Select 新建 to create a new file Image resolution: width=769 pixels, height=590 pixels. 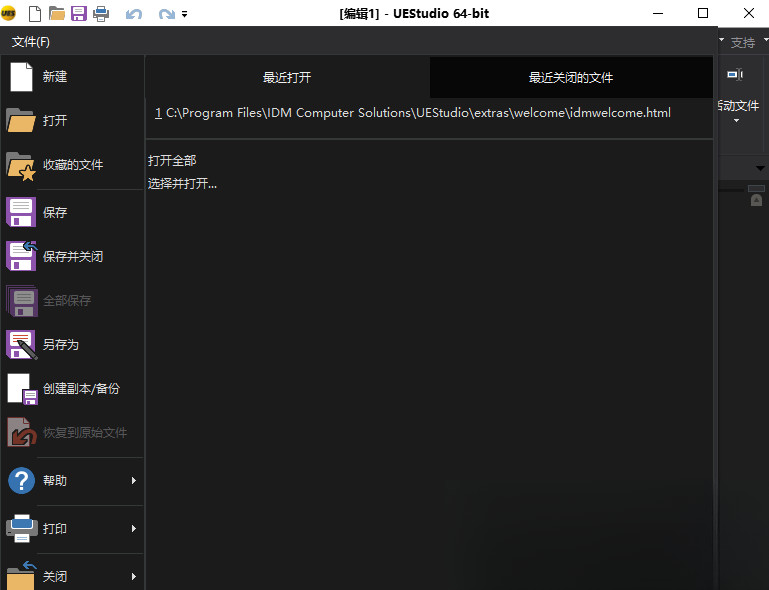click(x=72, y=77)
